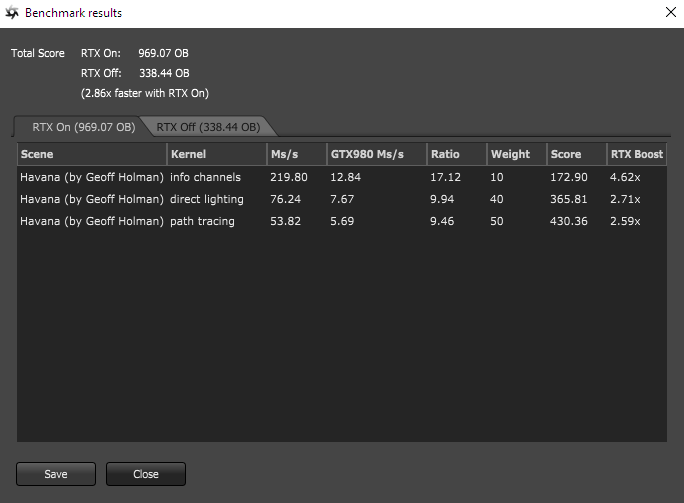Click the Havana scene in path tracing row
This screenshot has height=503, width=684.
[x=92, y=221]
